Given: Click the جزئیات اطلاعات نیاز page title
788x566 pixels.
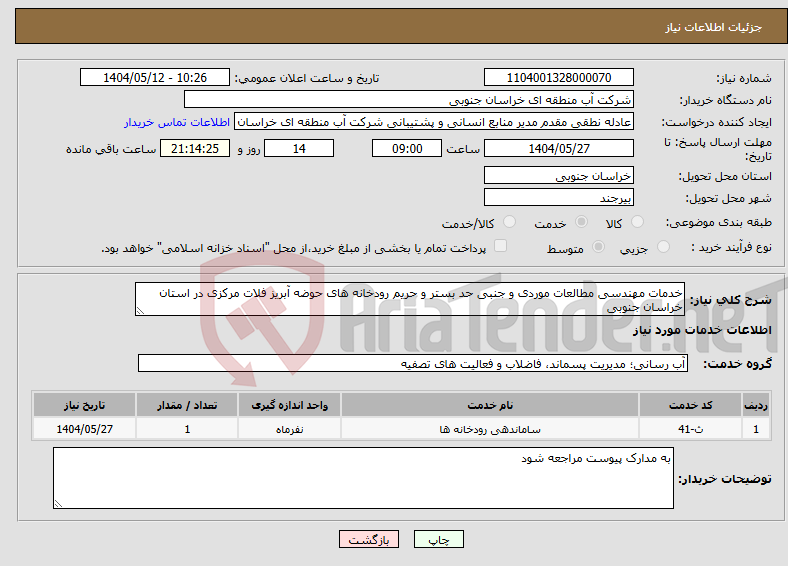Looking at the screenshot, I should point(714,27).
